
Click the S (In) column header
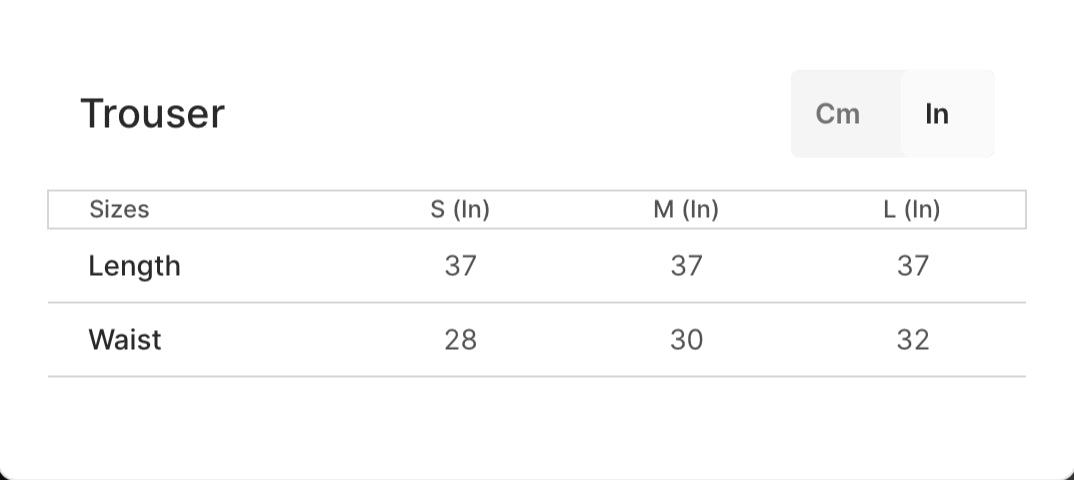coord(460,209)
